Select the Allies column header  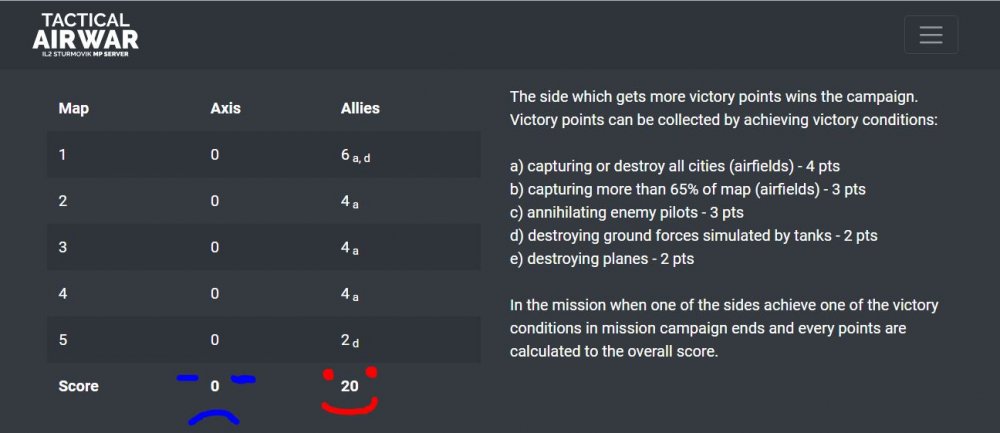(360, 108)
